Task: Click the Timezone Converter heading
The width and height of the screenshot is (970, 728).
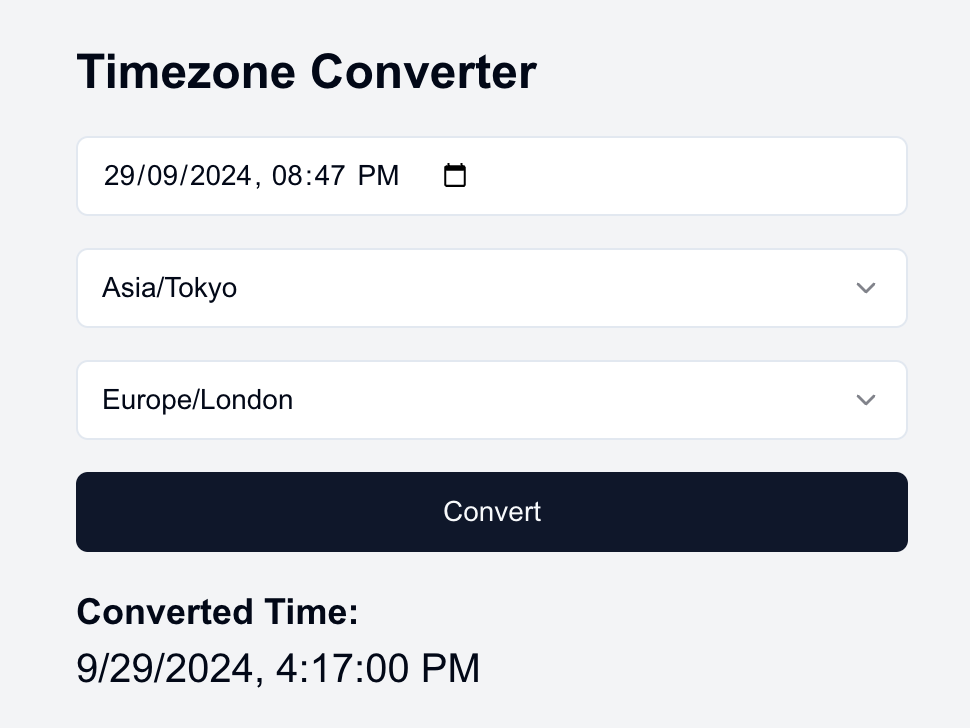Action: pyautogui.click(x=306, y=71)
